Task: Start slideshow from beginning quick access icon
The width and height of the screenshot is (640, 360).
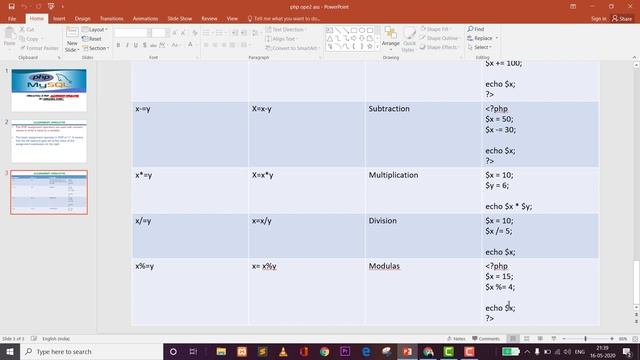Action: click(51, 7)
